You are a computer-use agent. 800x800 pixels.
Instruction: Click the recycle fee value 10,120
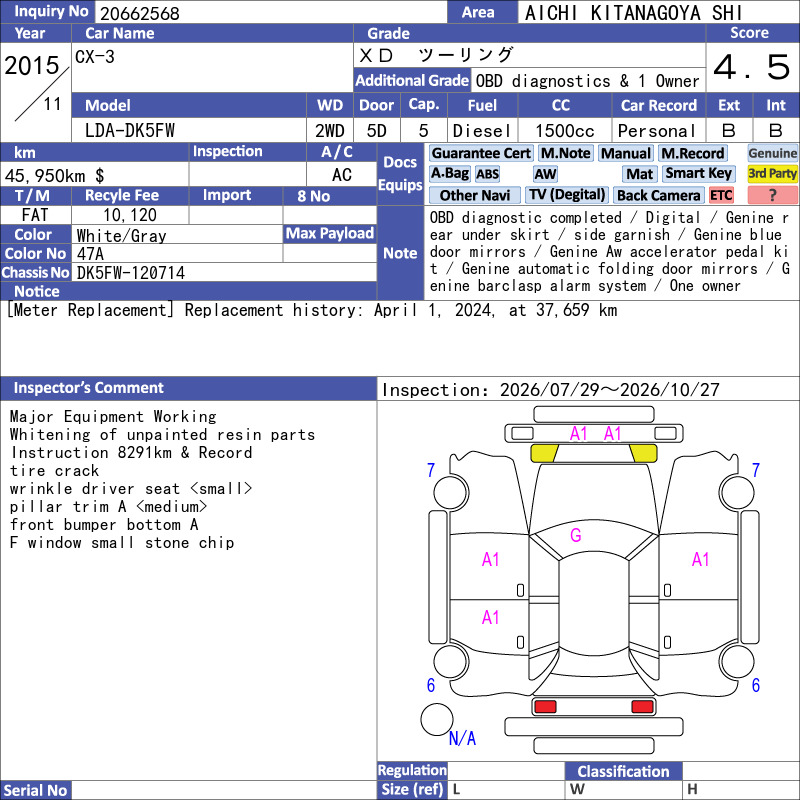(x=130, y=215)
